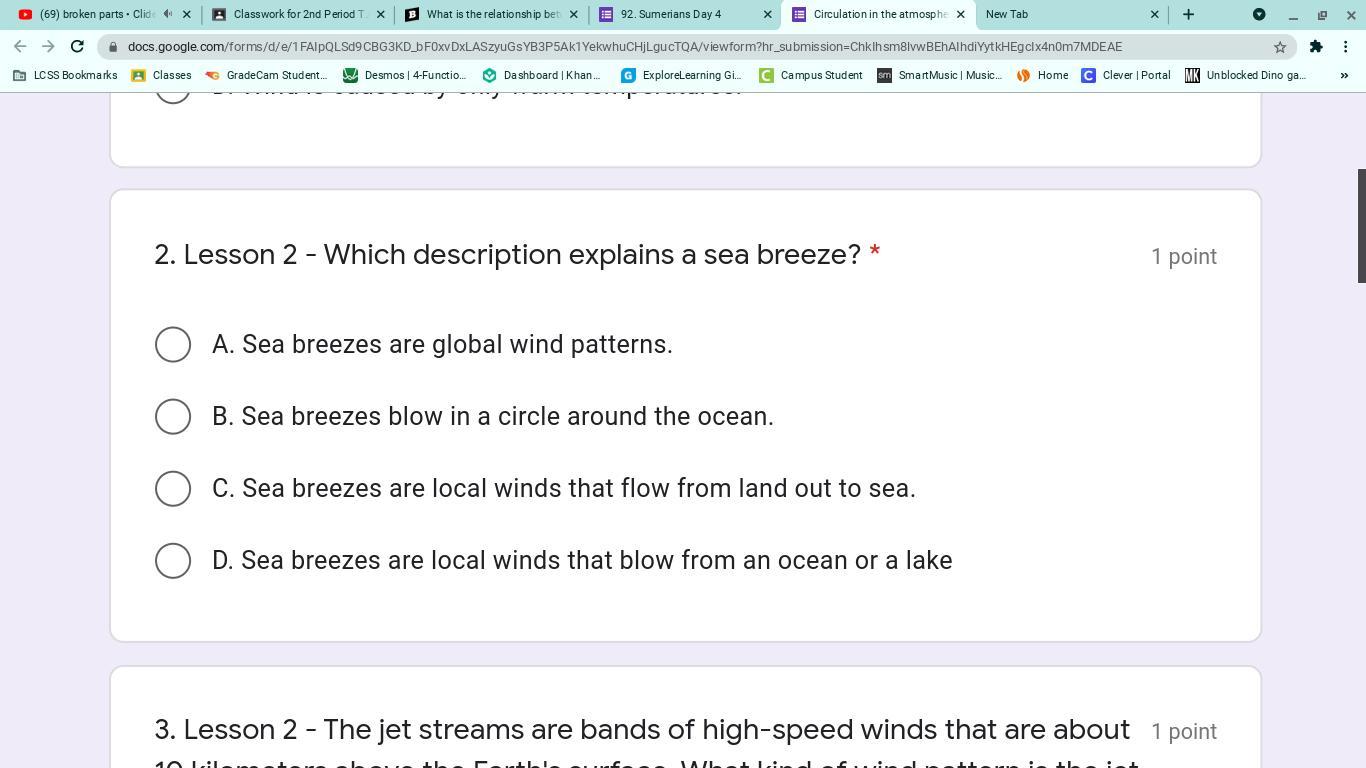The image size is (1366, 768).
Task: Open the 'Classwork for 2nd Period' tab
Action: 291,14
